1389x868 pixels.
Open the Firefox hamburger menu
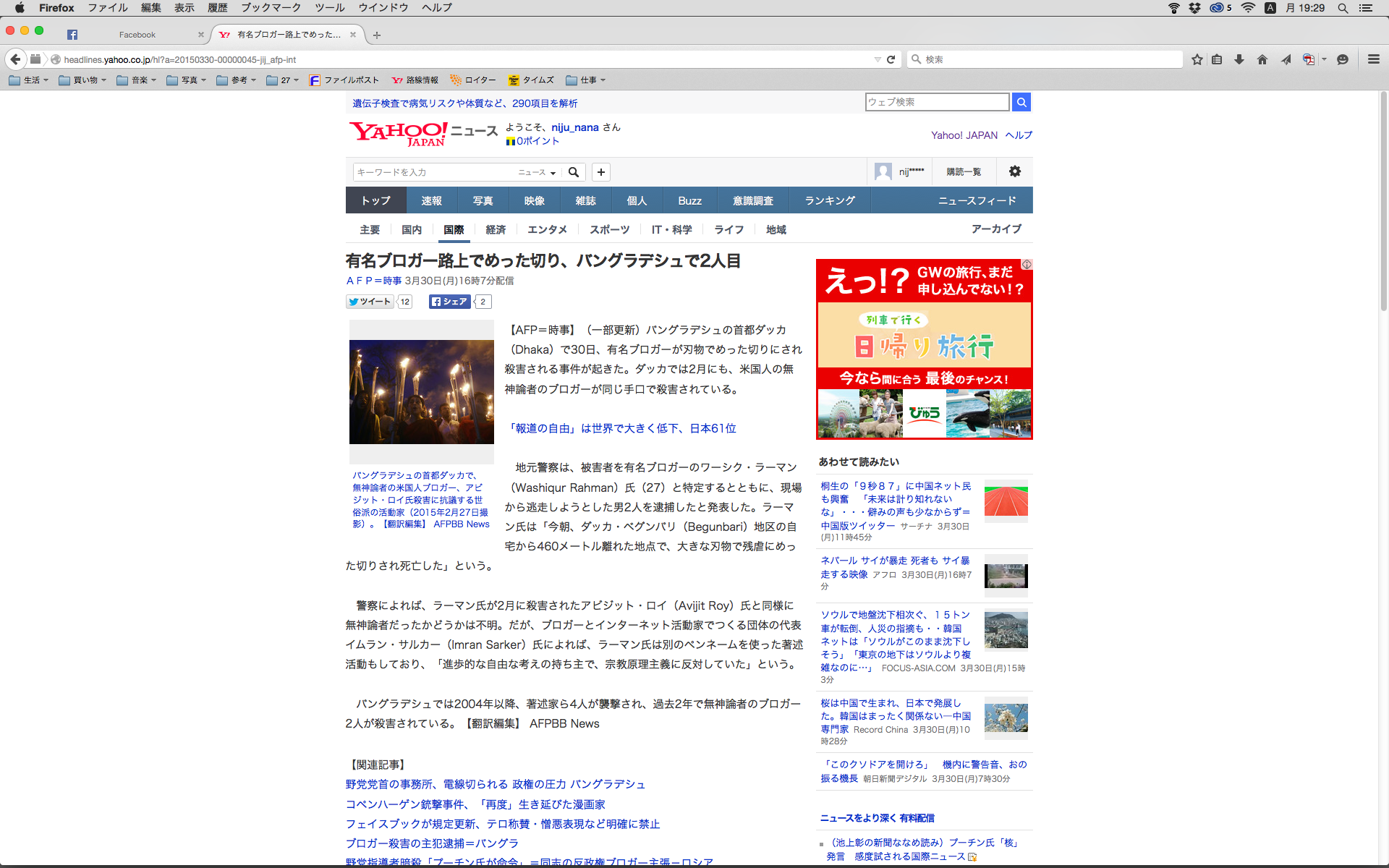pos(1373,59)
